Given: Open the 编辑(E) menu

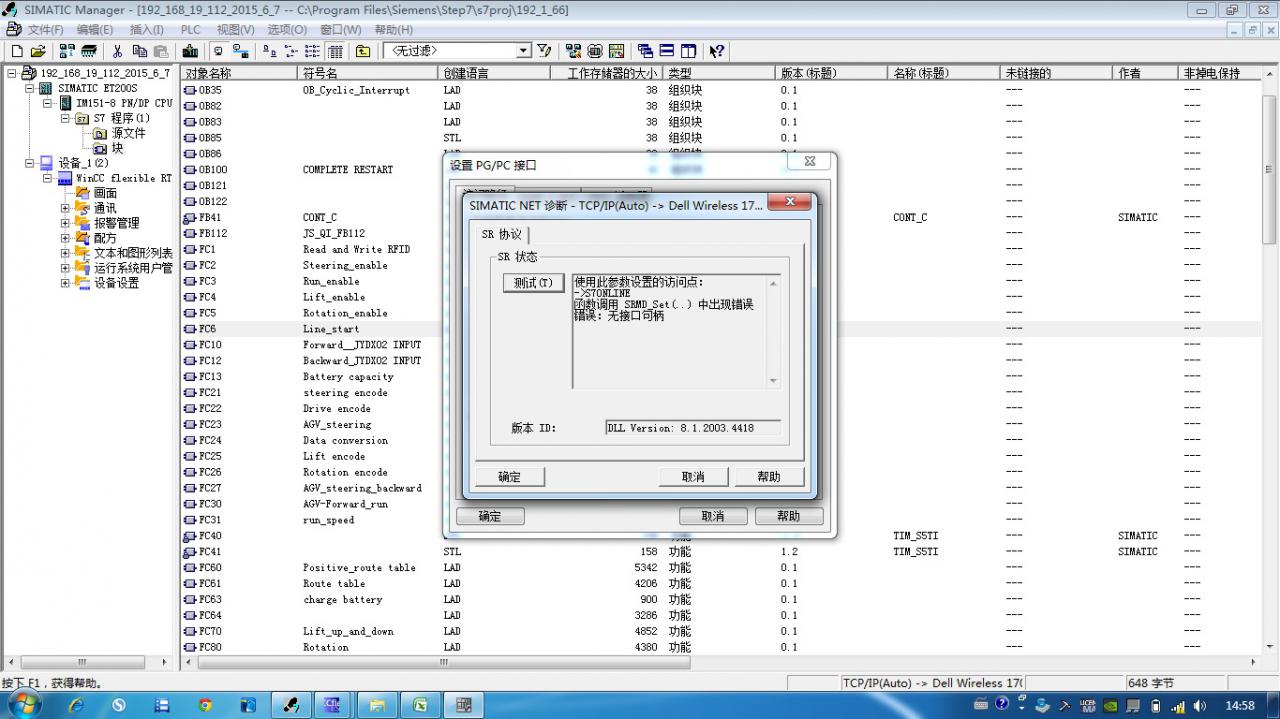Looking at the screenshot, I should pos(95,30).
